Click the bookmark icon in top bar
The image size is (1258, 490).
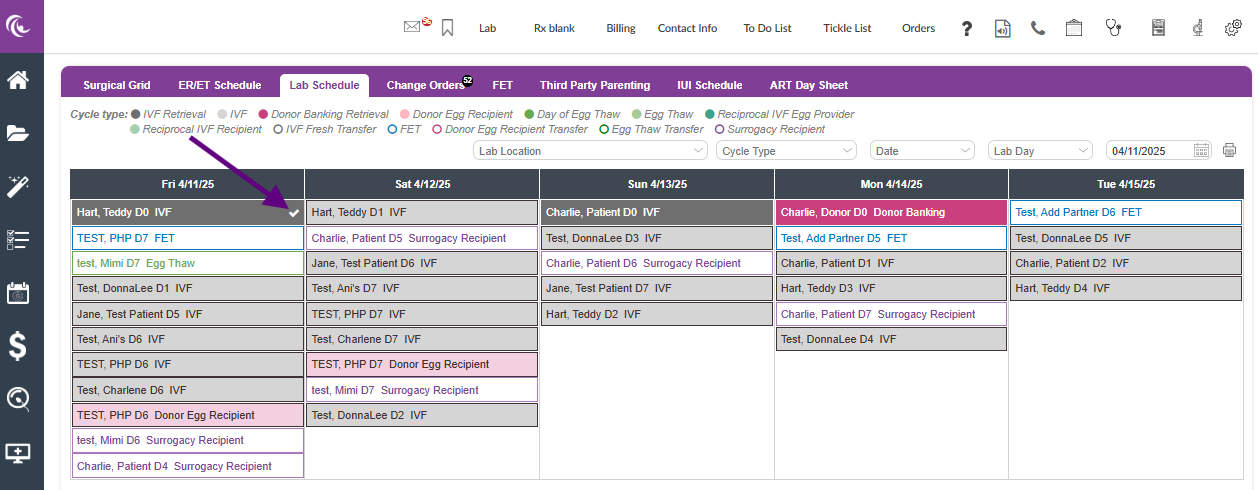447,28
